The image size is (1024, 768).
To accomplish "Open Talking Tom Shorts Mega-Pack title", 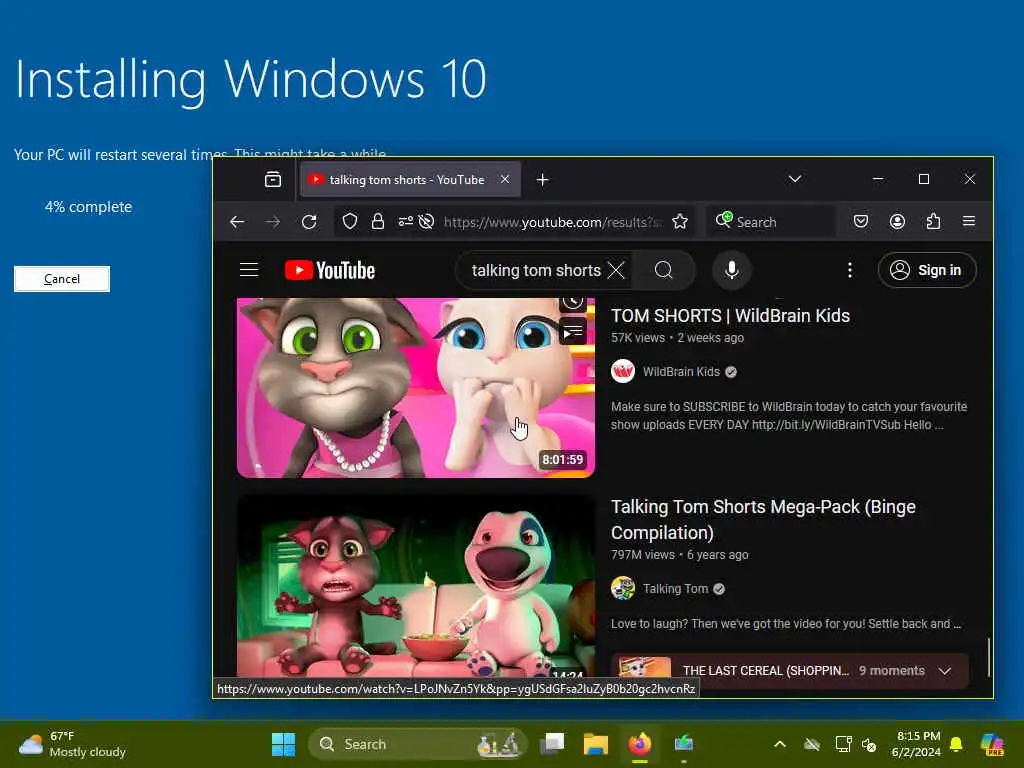I will point(763,520).
